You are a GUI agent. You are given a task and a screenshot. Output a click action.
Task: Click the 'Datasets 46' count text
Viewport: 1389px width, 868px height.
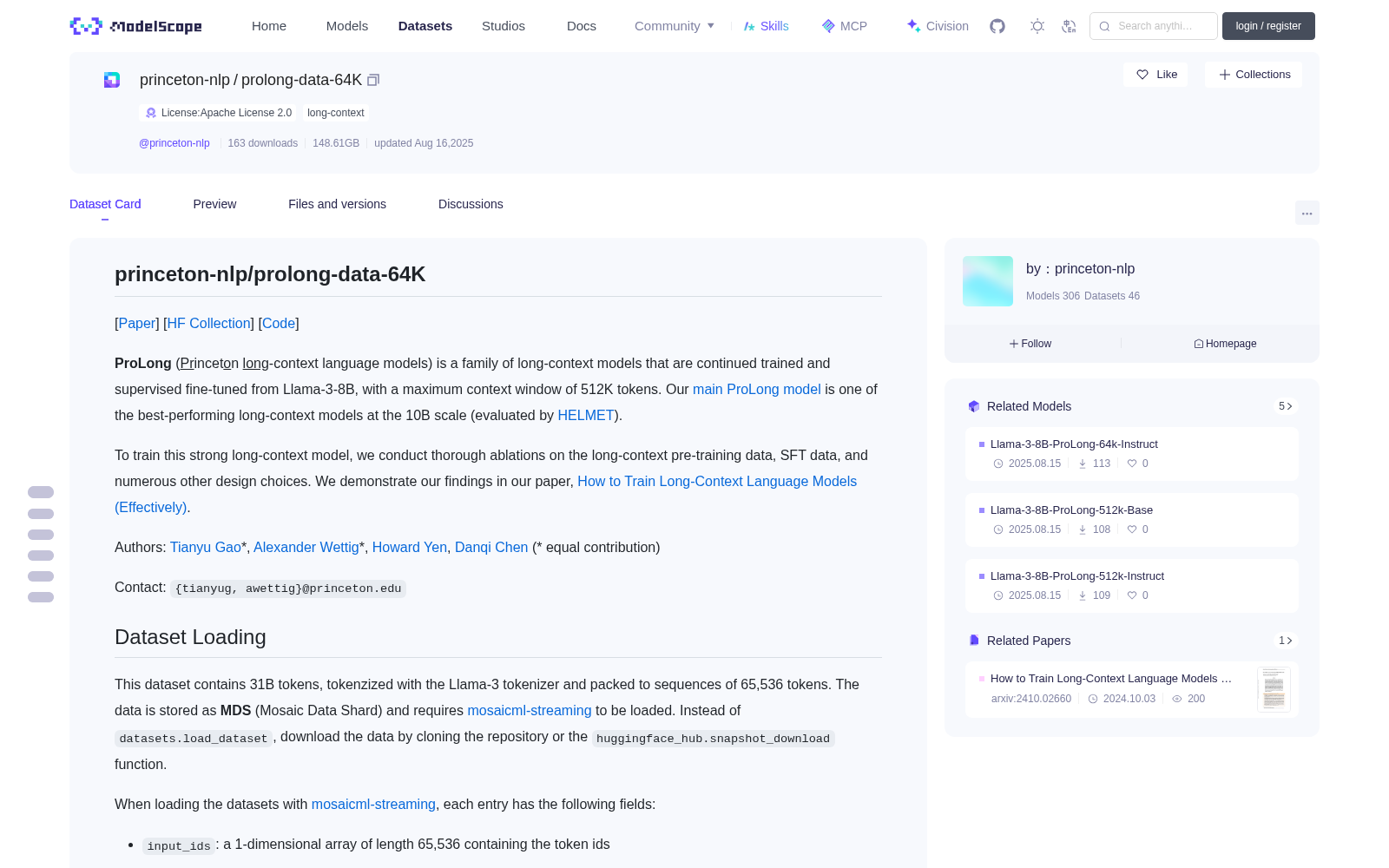1112,296
